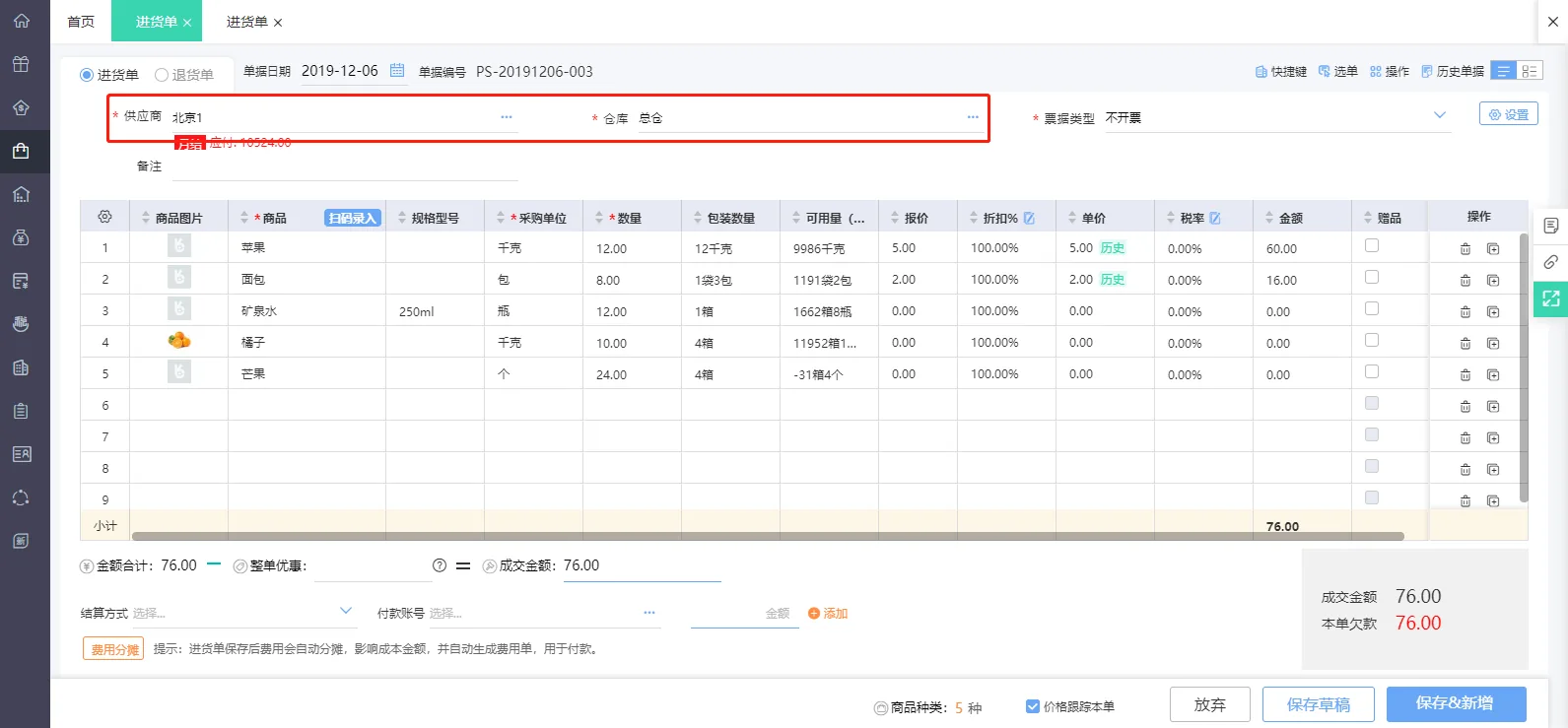Open the 仓库 selector ellipsis

click(x=973, y=117)
